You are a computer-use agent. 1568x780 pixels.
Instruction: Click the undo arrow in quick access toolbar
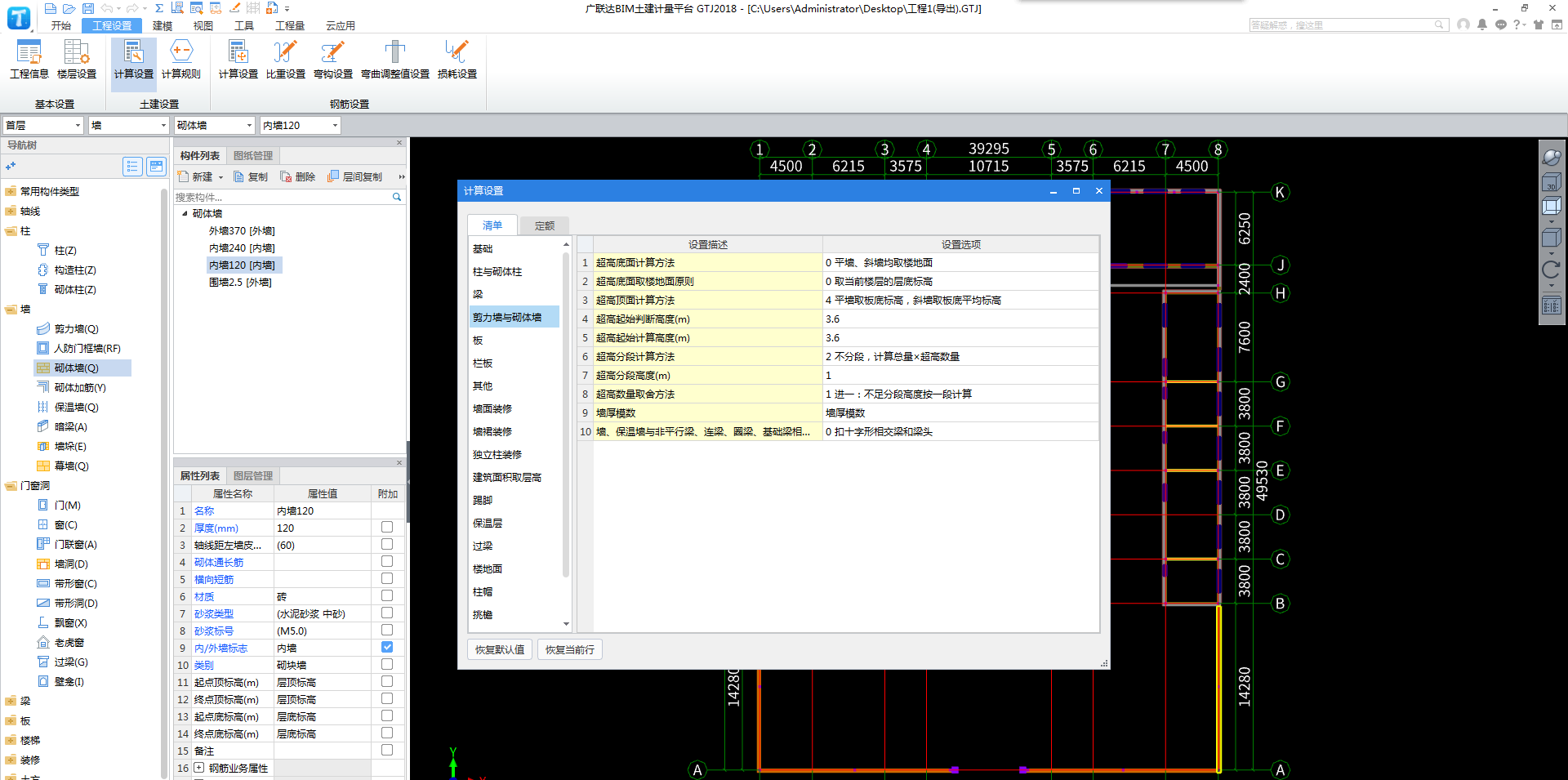pos(106,8)
